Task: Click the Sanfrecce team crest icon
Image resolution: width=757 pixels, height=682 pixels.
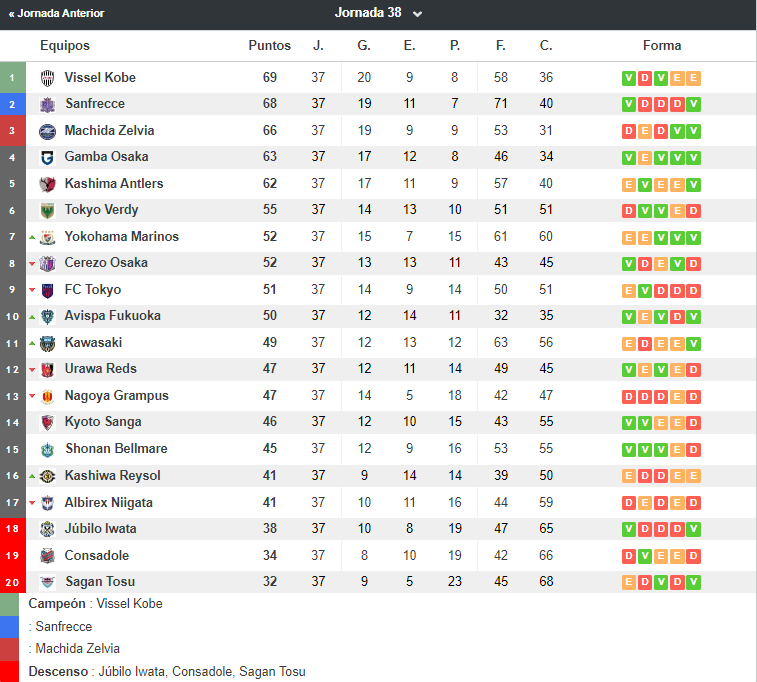Action: point(47,104)
